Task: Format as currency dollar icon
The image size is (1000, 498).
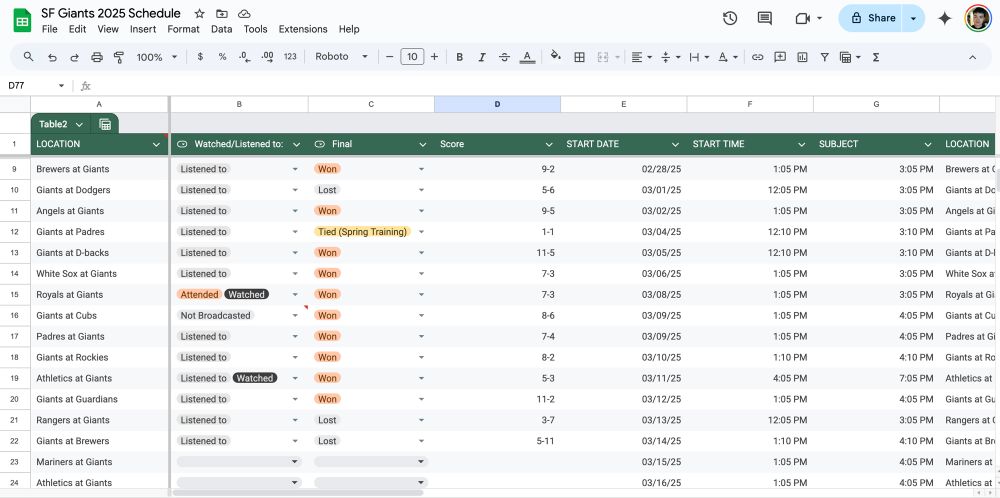Action: (x=200, y=57)
